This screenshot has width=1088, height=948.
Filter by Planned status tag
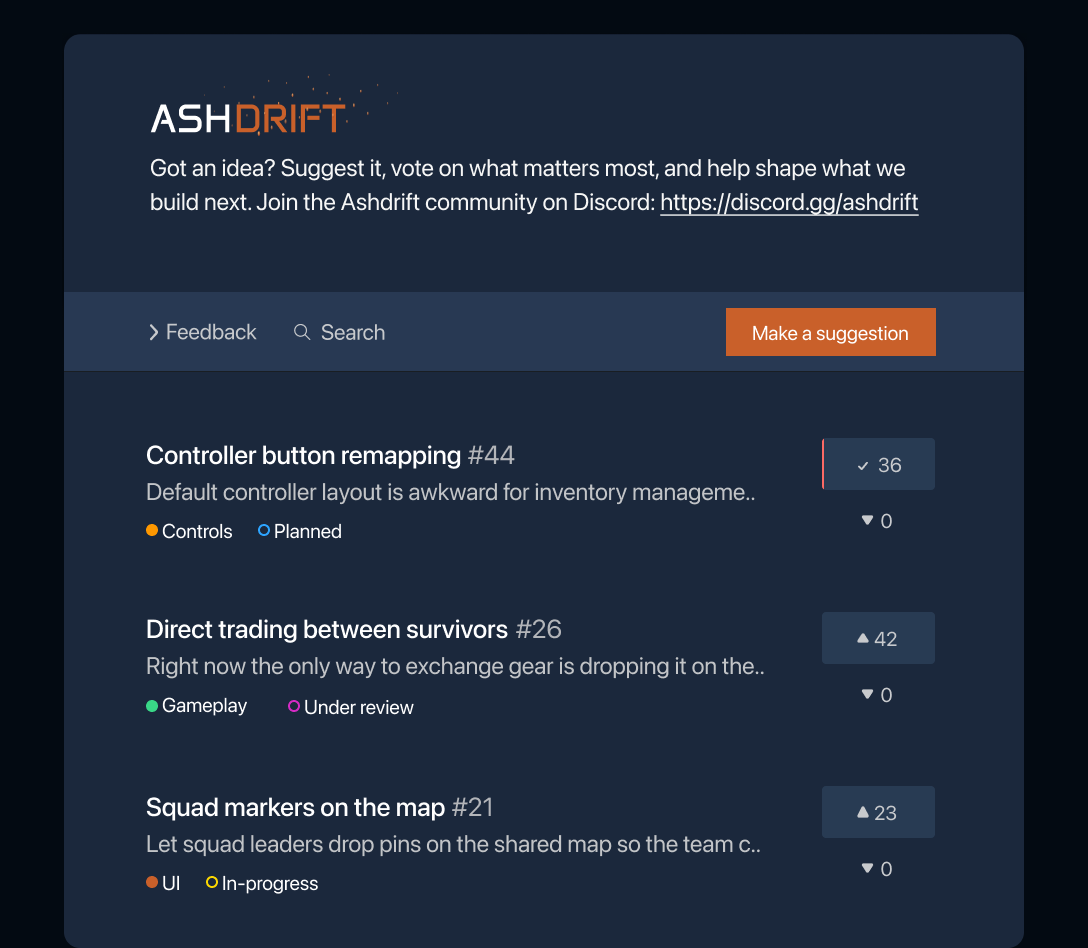[x=300, y=531]
